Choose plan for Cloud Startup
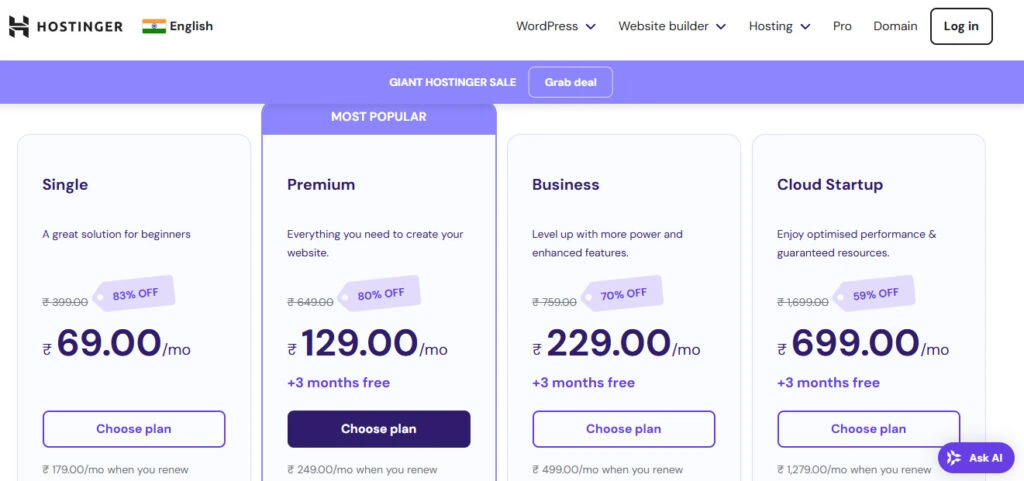 (x=869, y=429)
